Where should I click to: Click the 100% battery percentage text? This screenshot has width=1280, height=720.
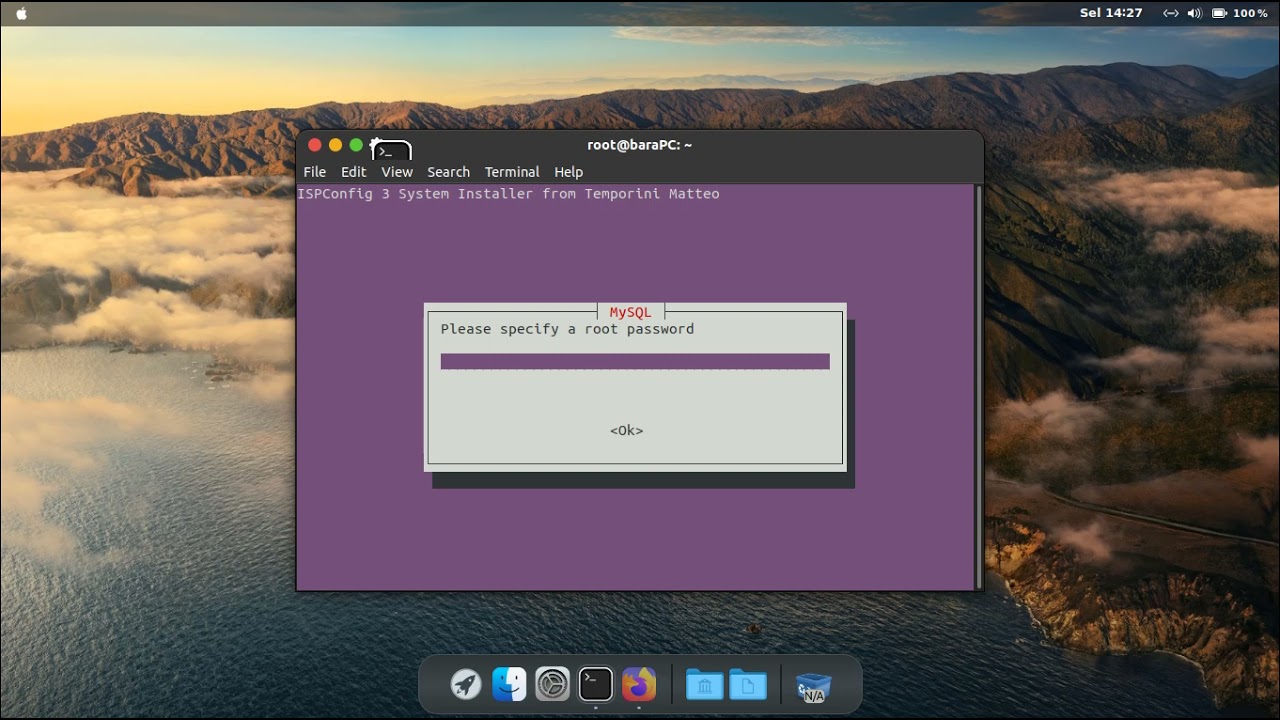(1250, 13)
